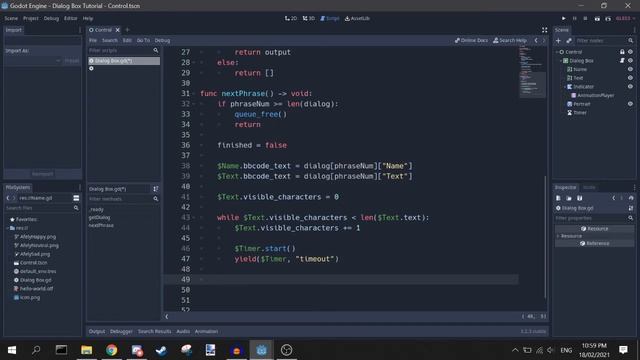This screenshot has width=640, height=360.
Task: Toggle visibility of Dialog Box node
Action: 630,60
